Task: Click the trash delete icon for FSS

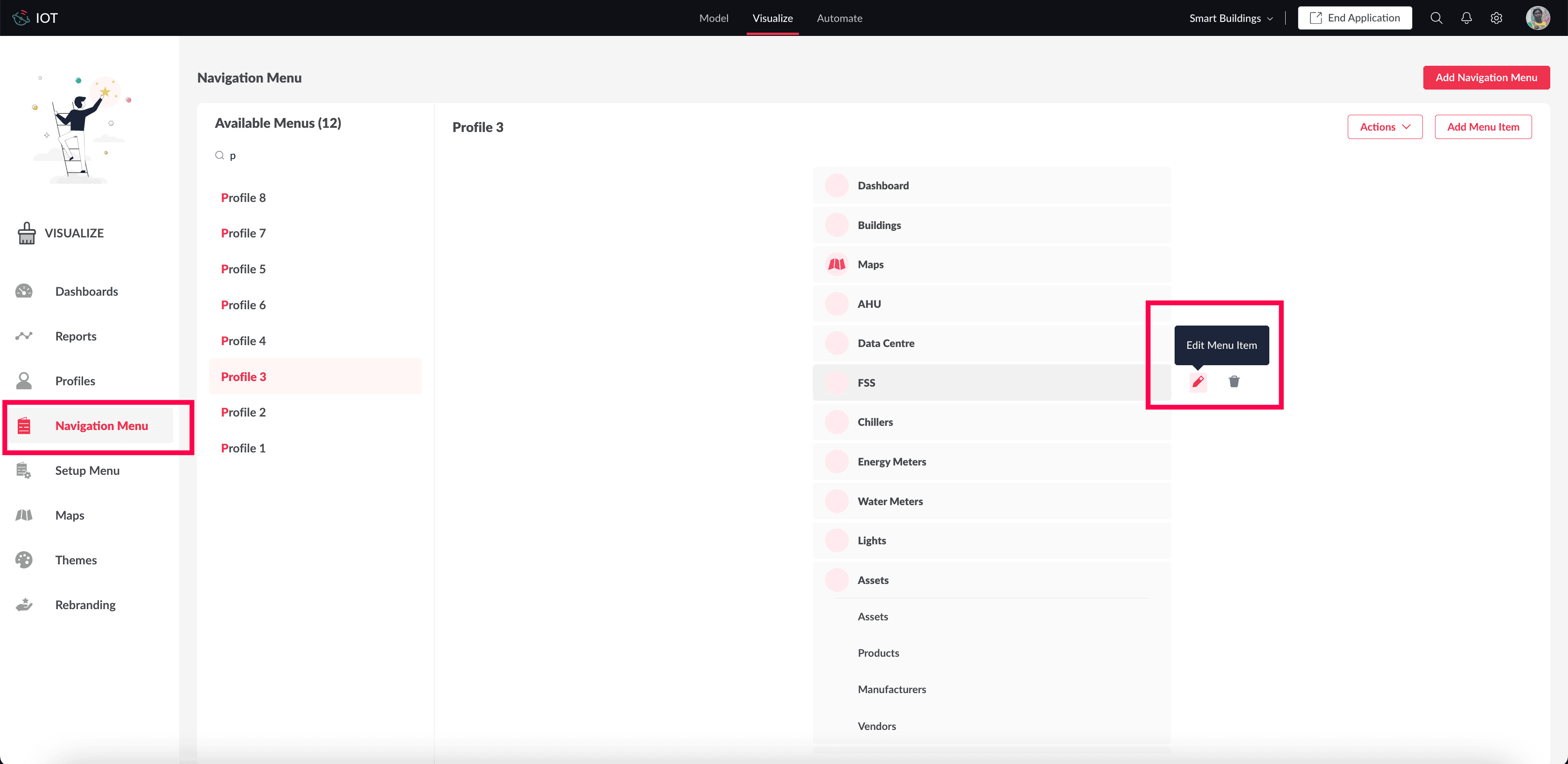Action: (x=1233, y=382)
